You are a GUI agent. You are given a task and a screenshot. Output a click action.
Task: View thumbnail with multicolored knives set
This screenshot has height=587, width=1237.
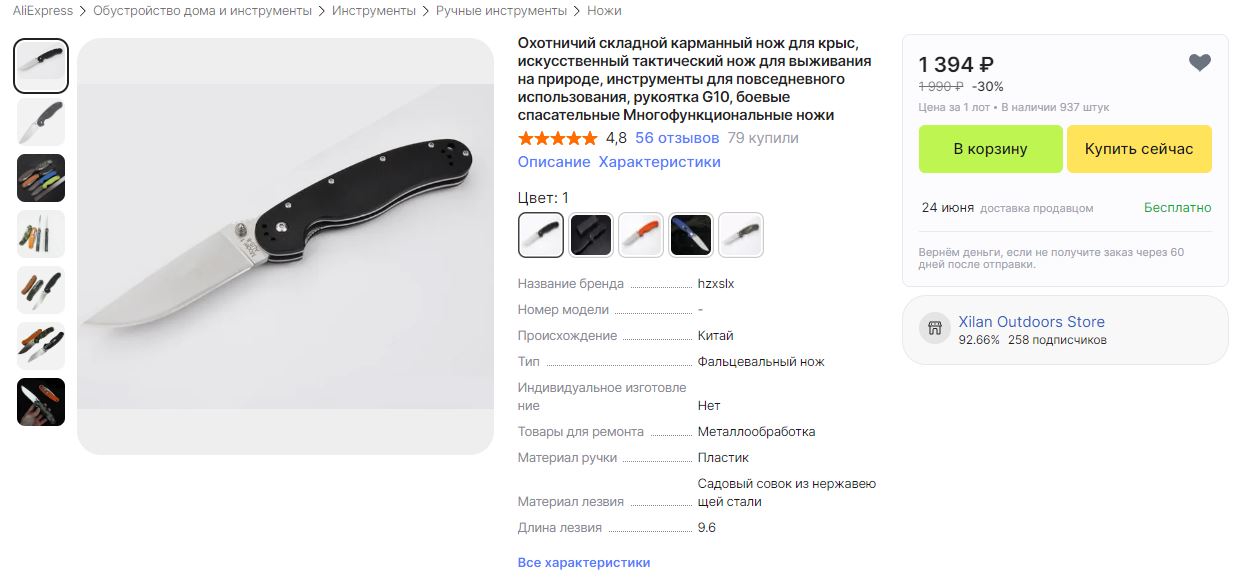(x=41, y=178)
